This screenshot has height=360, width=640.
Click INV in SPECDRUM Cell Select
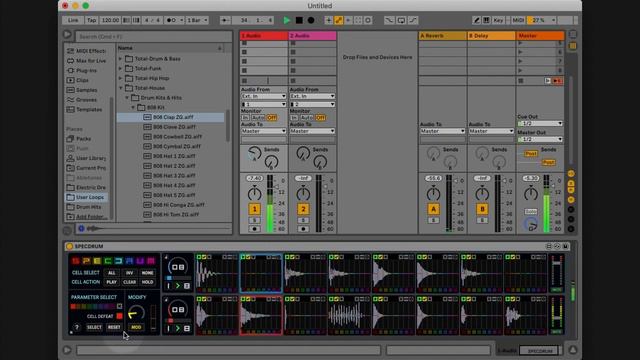pyautogui.click(x=129, y=273)
